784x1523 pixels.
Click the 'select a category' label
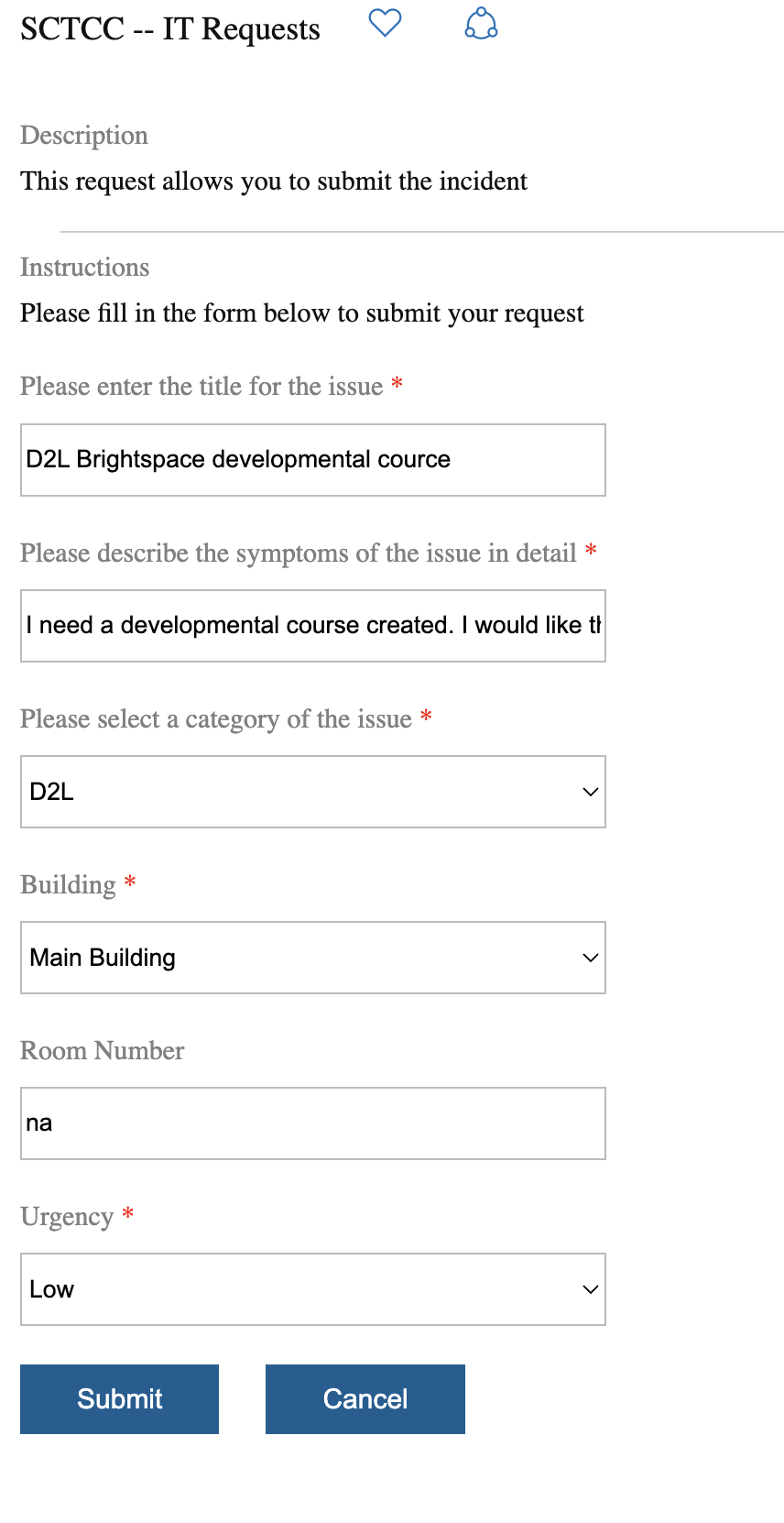[x=216, y=719]
